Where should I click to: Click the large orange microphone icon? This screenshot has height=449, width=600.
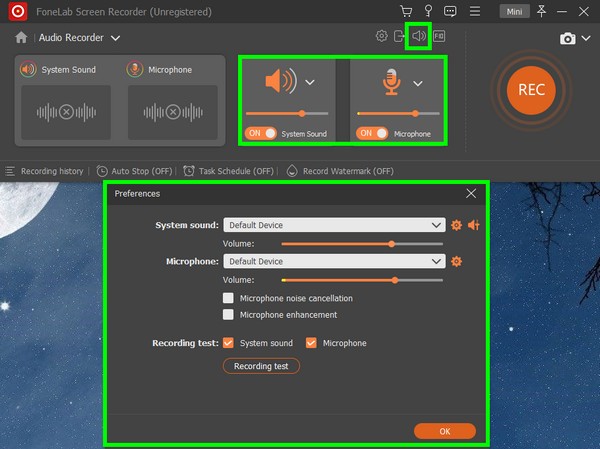coord(392,82)
